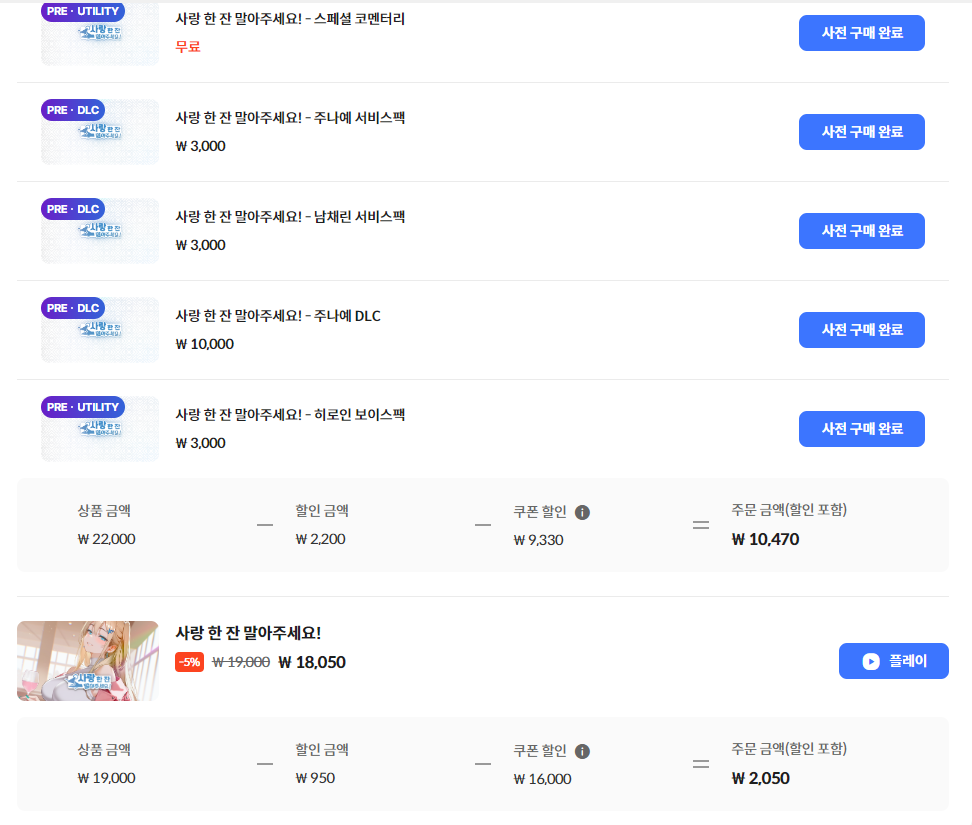Click 사전 구매 완료 for 주나예 서비스팩
Image resolution: width=972 pixels, height=825 pixels.
tap(861, 132)
